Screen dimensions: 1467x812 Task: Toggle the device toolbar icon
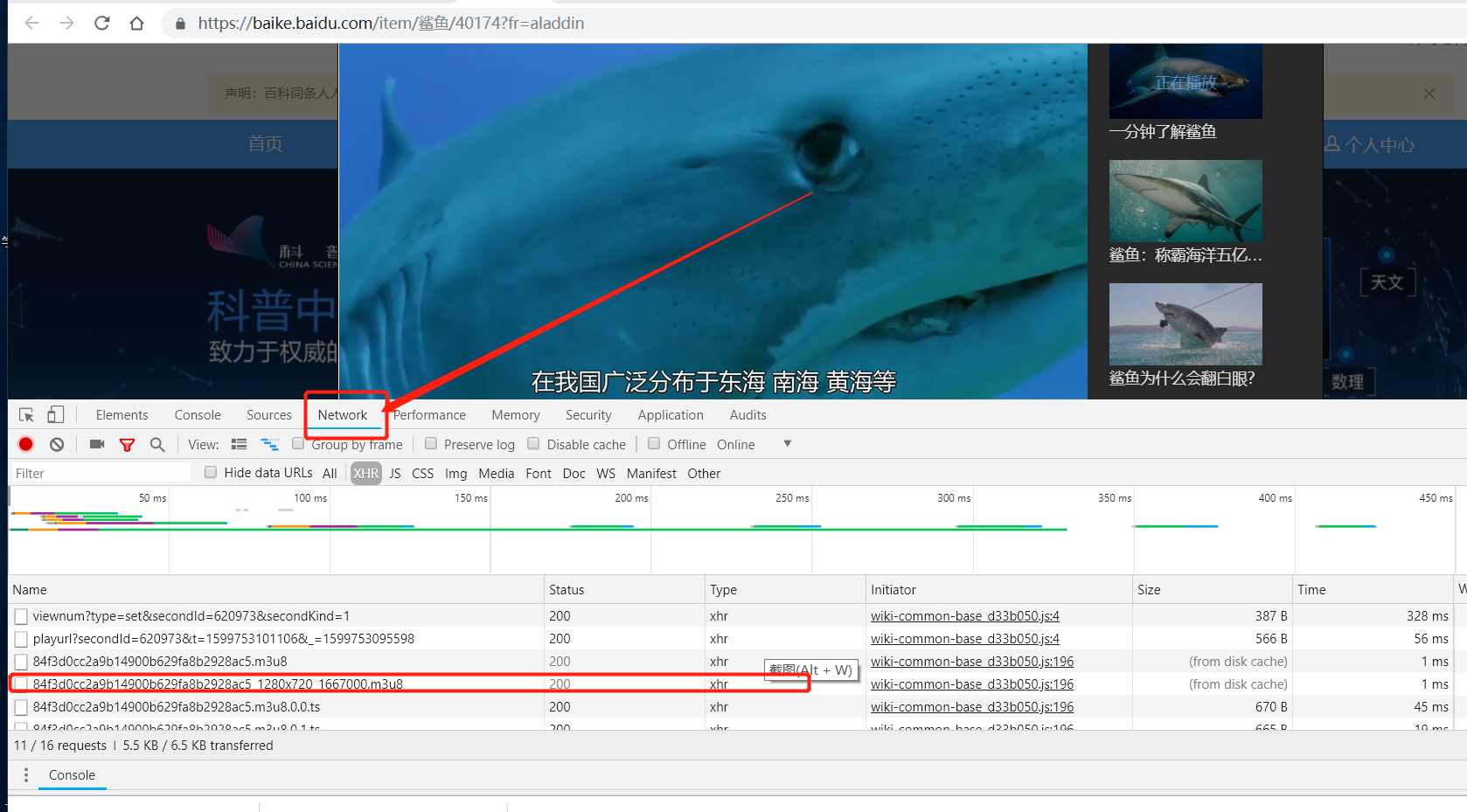tap(55, 413)
